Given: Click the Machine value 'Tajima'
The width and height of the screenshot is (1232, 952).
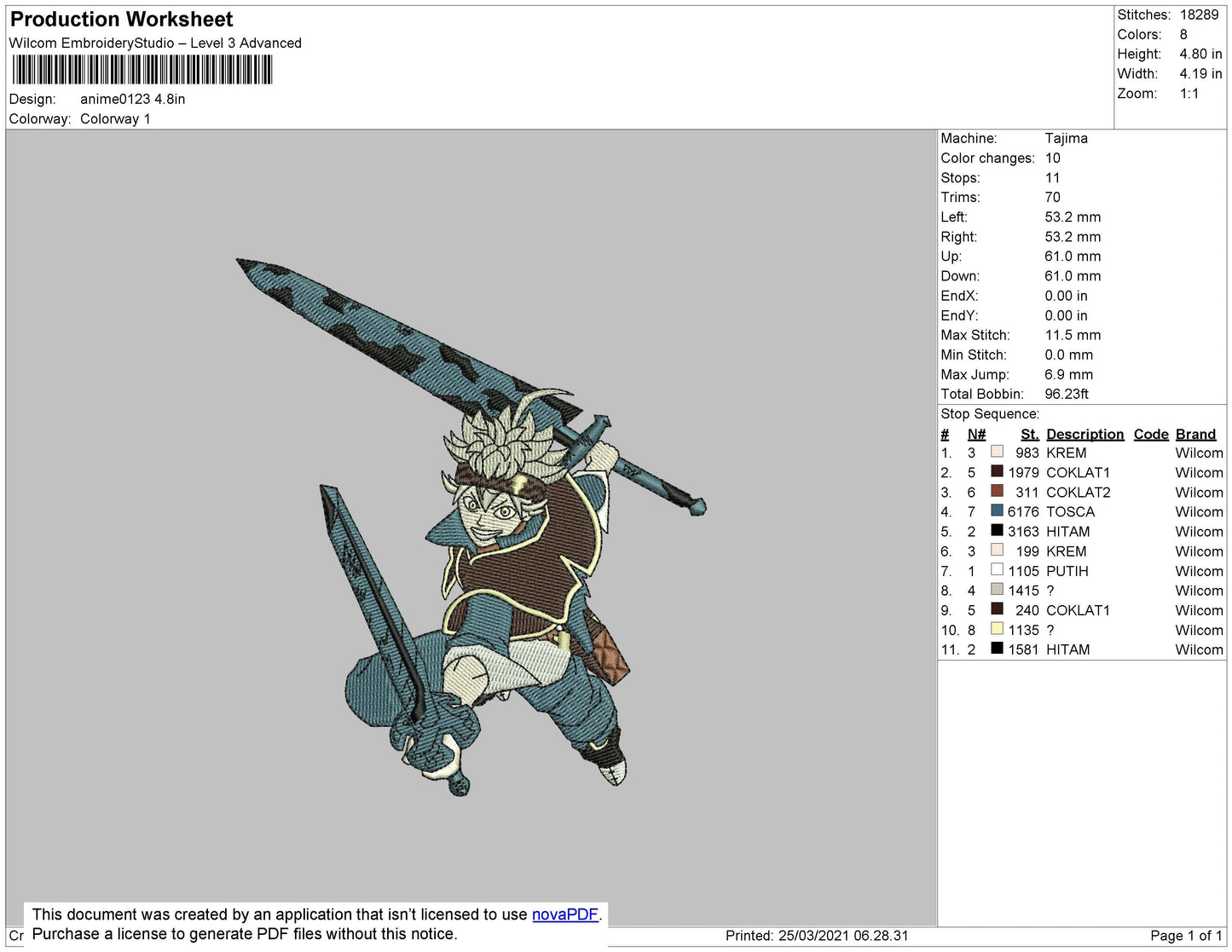Looking at the screenshot, I should (1066, 138).
